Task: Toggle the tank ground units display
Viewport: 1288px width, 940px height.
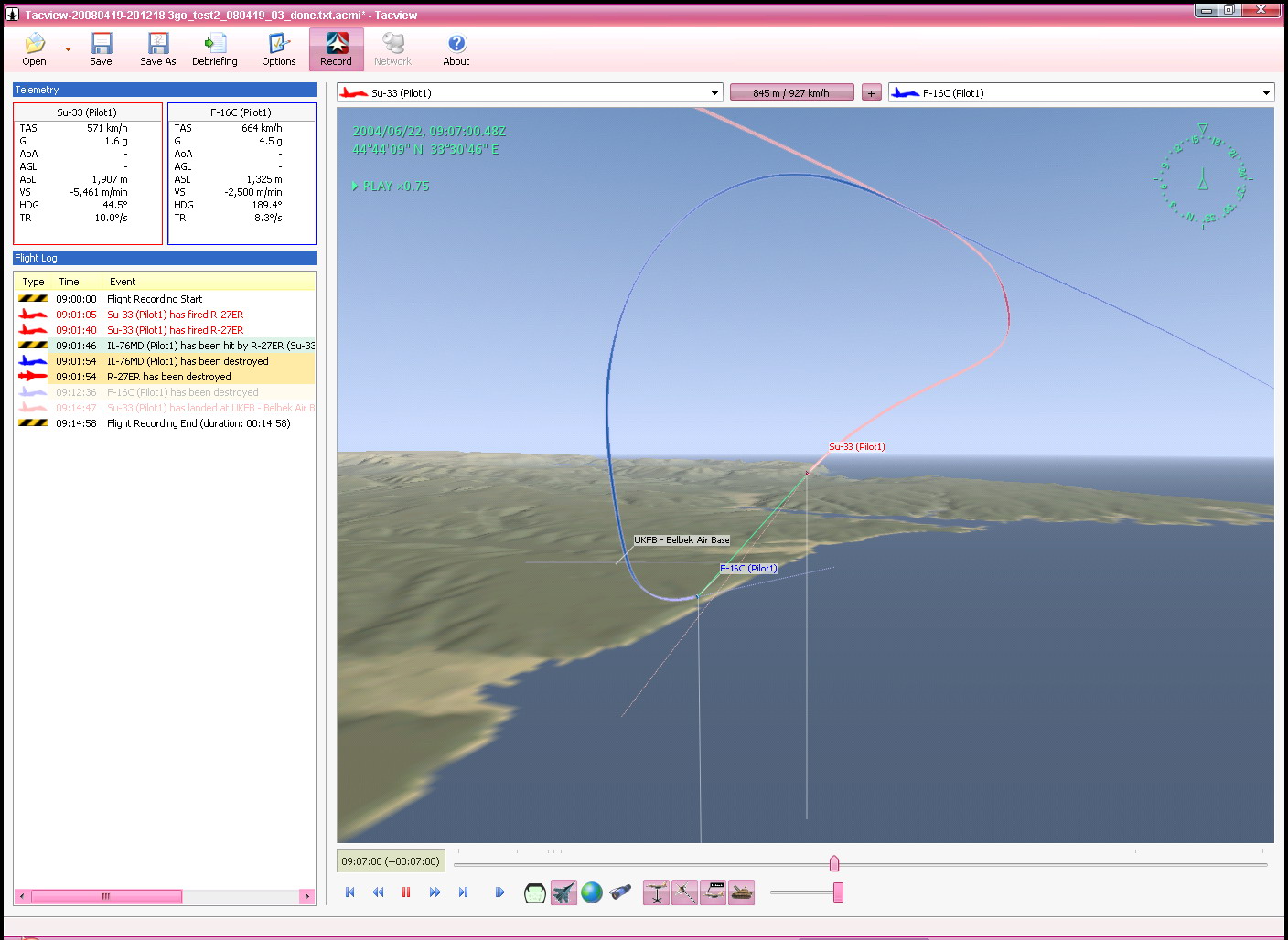Action: pyautogui.click(x=742, y=892)
